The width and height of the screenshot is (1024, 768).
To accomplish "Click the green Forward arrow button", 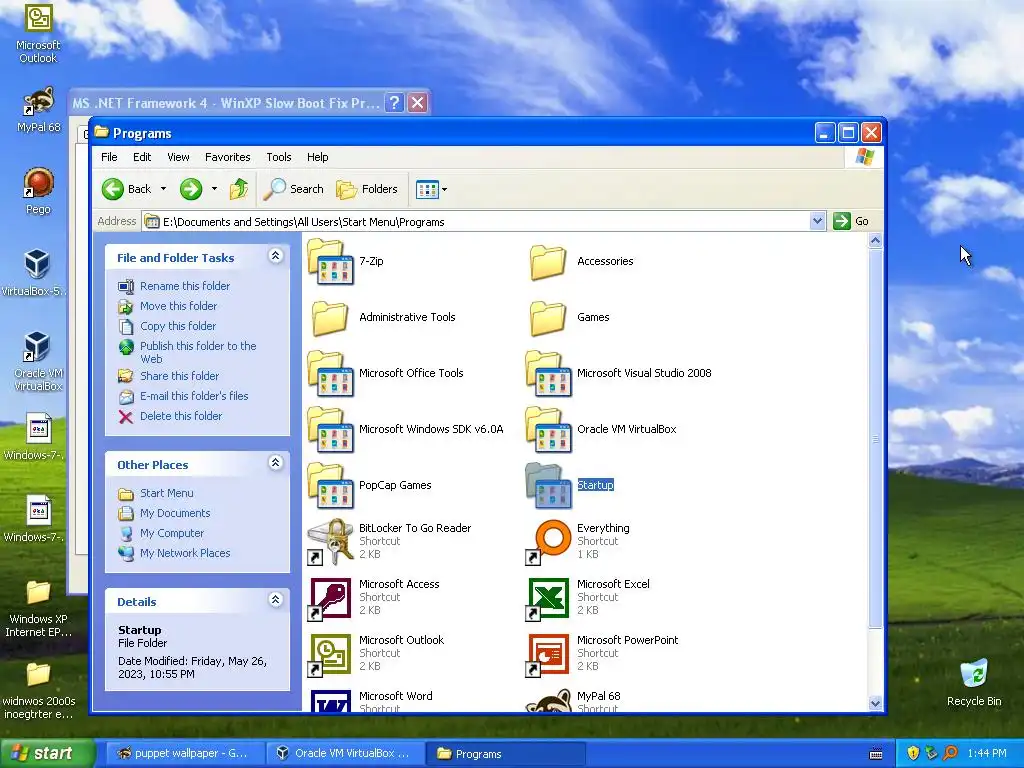I will click(x=191, y=189).
